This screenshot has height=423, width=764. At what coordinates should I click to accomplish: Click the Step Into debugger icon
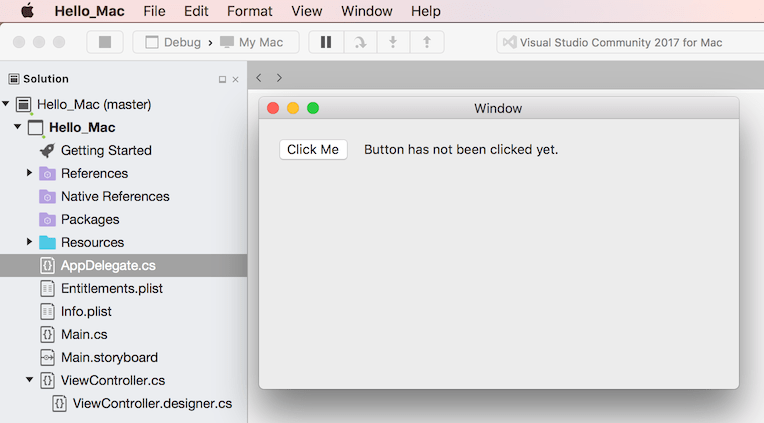[x=393, y=42]
